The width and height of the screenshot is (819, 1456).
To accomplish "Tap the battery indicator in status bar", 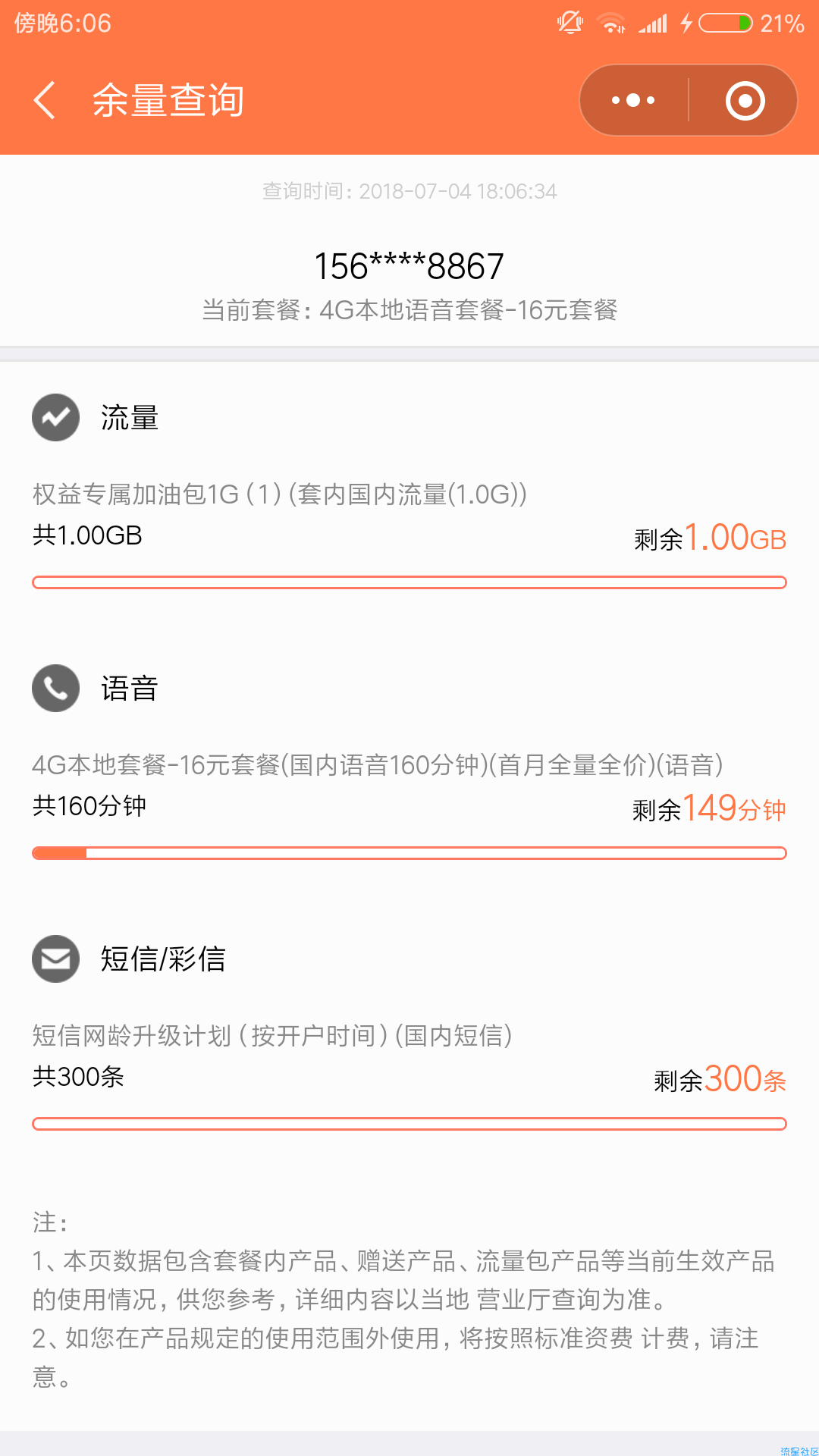I will click(x=725, y=24).
